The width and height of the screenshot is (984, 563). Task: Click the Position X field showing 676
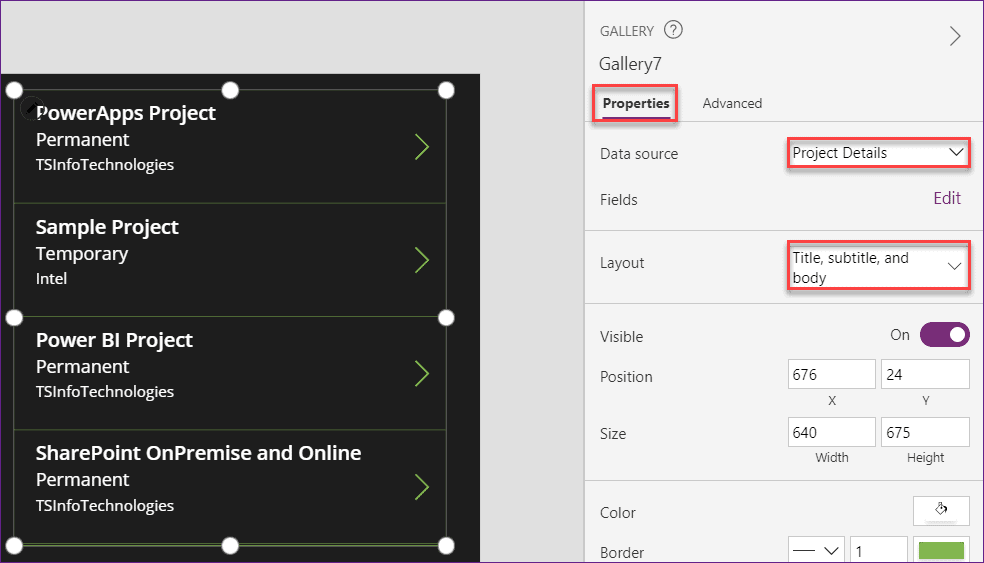pos(832,374)
